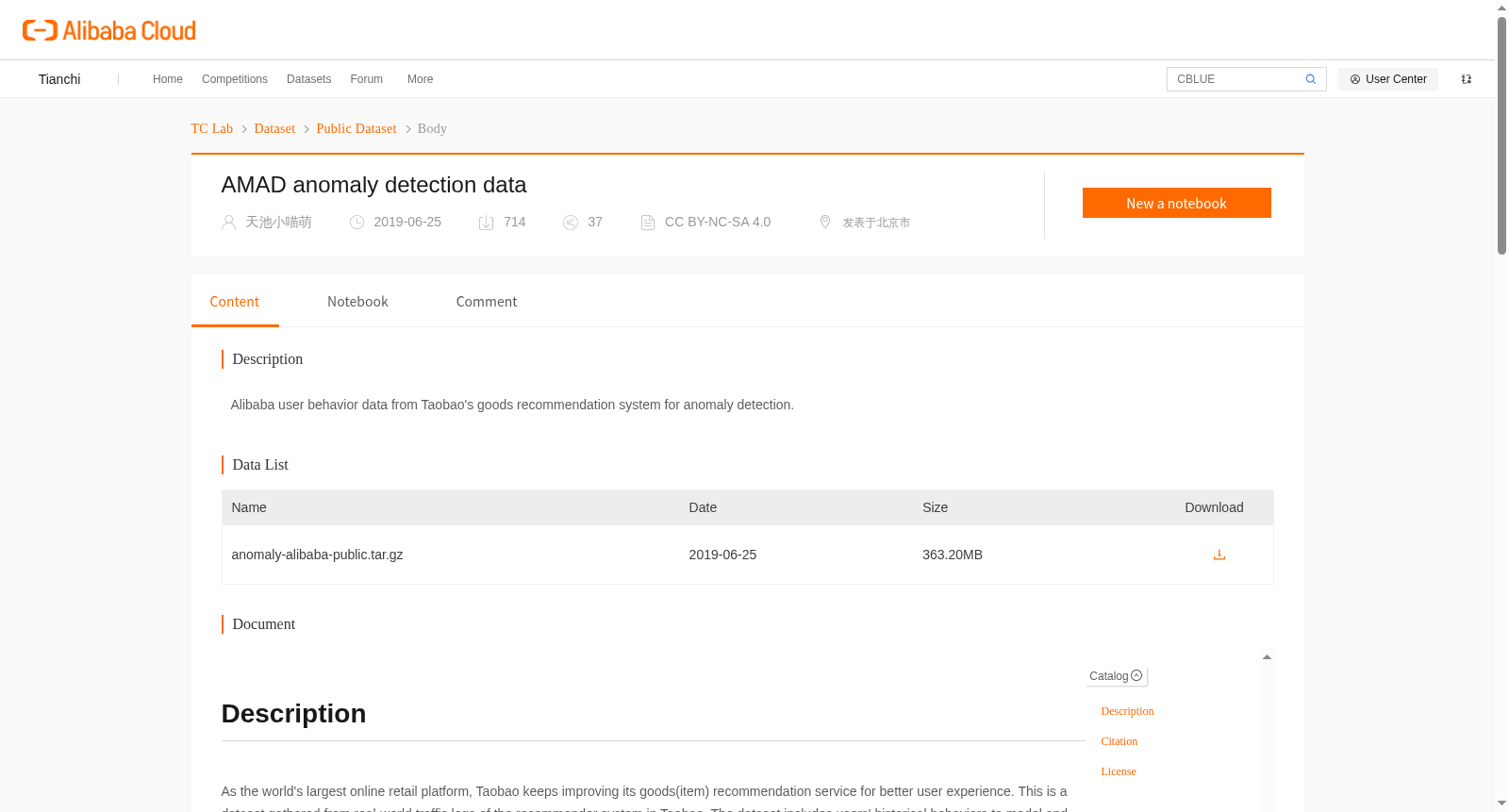Open the Competitions menu item
The image size is (1509, 812).
[x=235, y=79]
